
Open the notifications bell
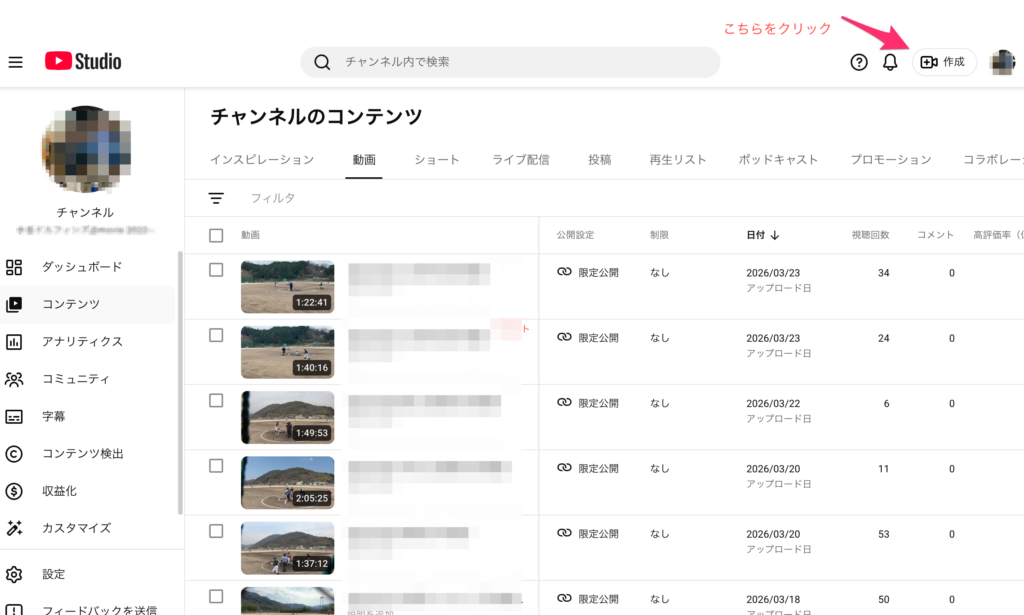coord(890,62)
